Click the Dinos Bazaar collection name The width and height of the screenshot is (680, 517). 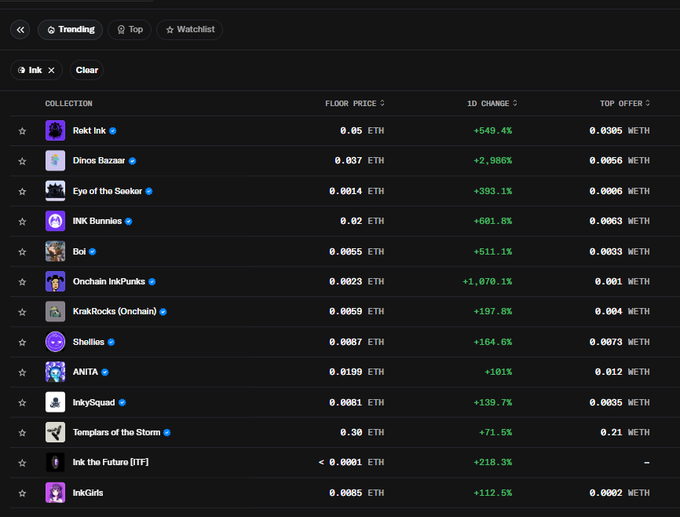coord(99,160)
